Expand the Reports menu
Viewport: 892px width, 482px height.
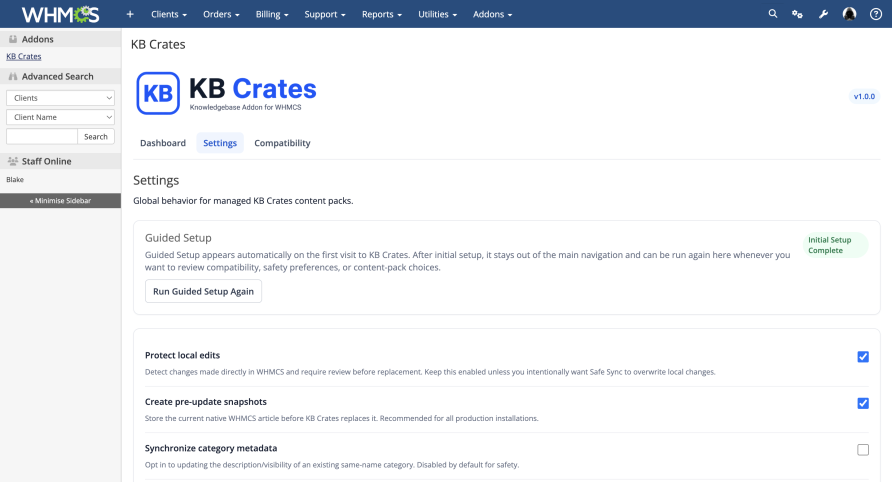click(x=382, y=14)
